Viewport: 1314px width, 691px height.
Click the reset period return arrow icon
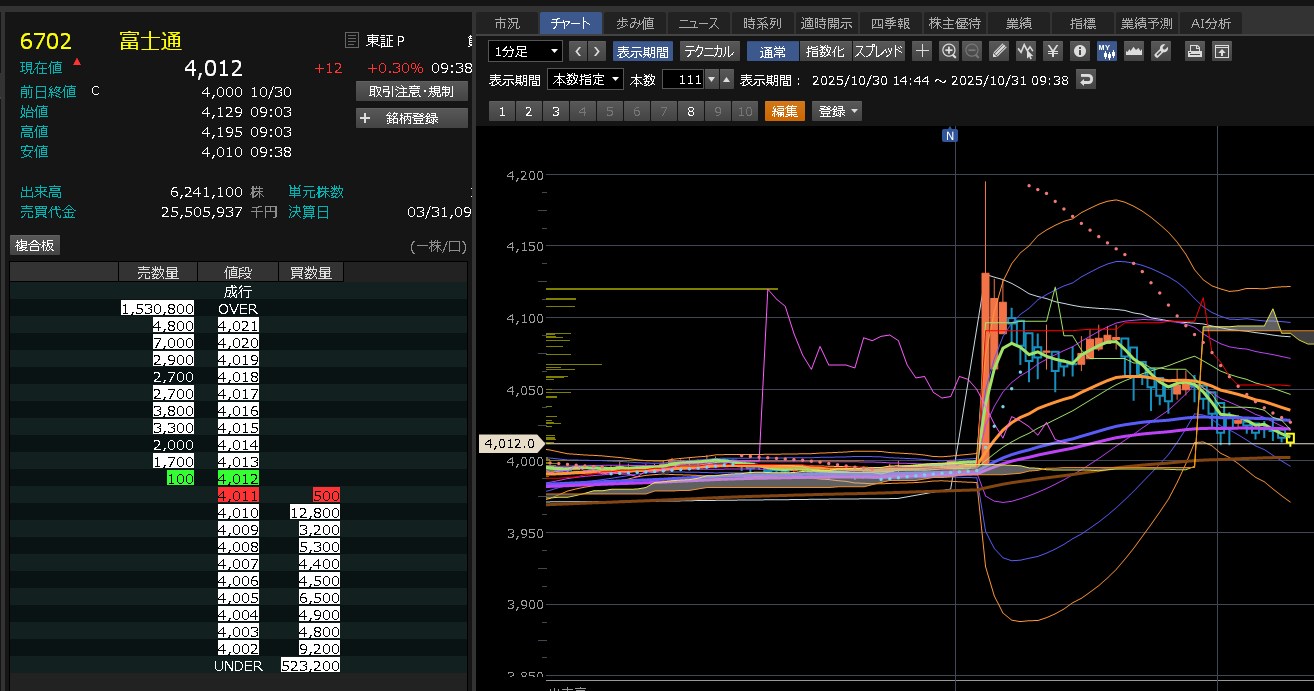(1087, 80)
